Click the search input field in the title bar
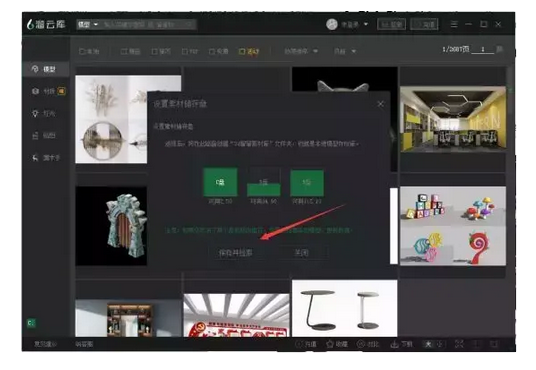Viewport: 536px width, 370px height. (148, 24)
